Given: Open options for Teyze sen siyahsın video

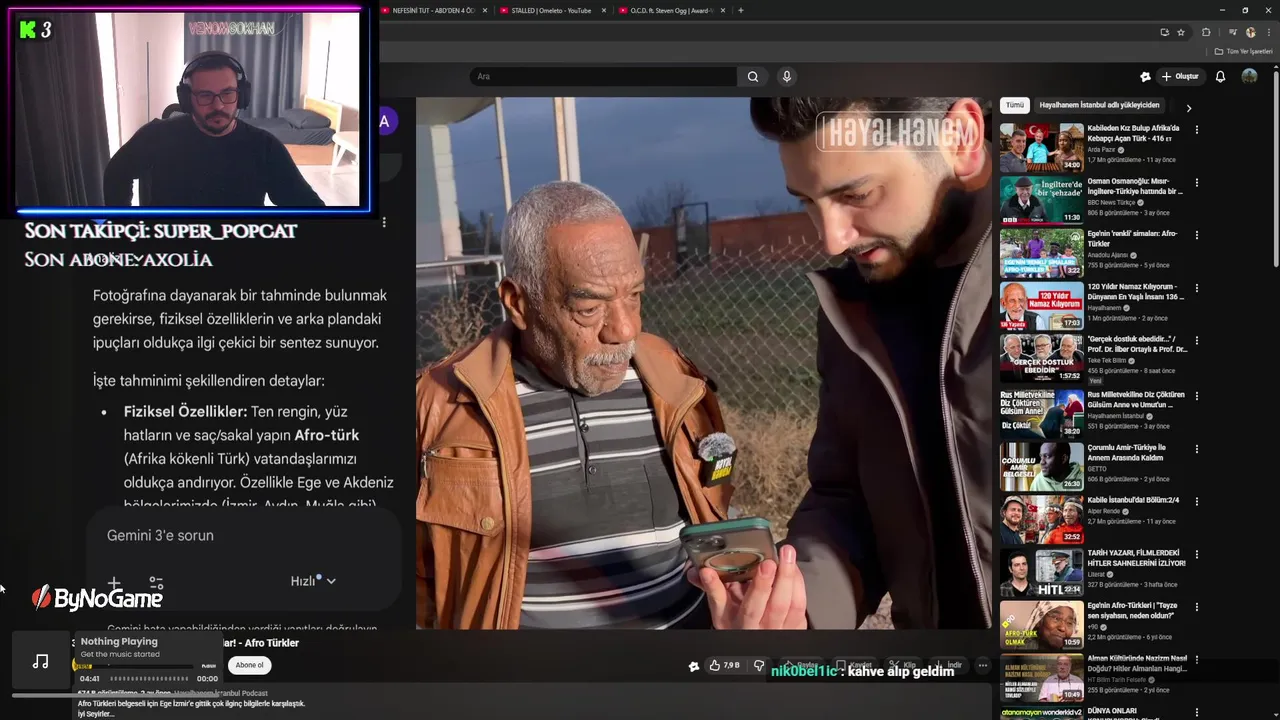Looking at the screenshot, I should point(1196,607).
